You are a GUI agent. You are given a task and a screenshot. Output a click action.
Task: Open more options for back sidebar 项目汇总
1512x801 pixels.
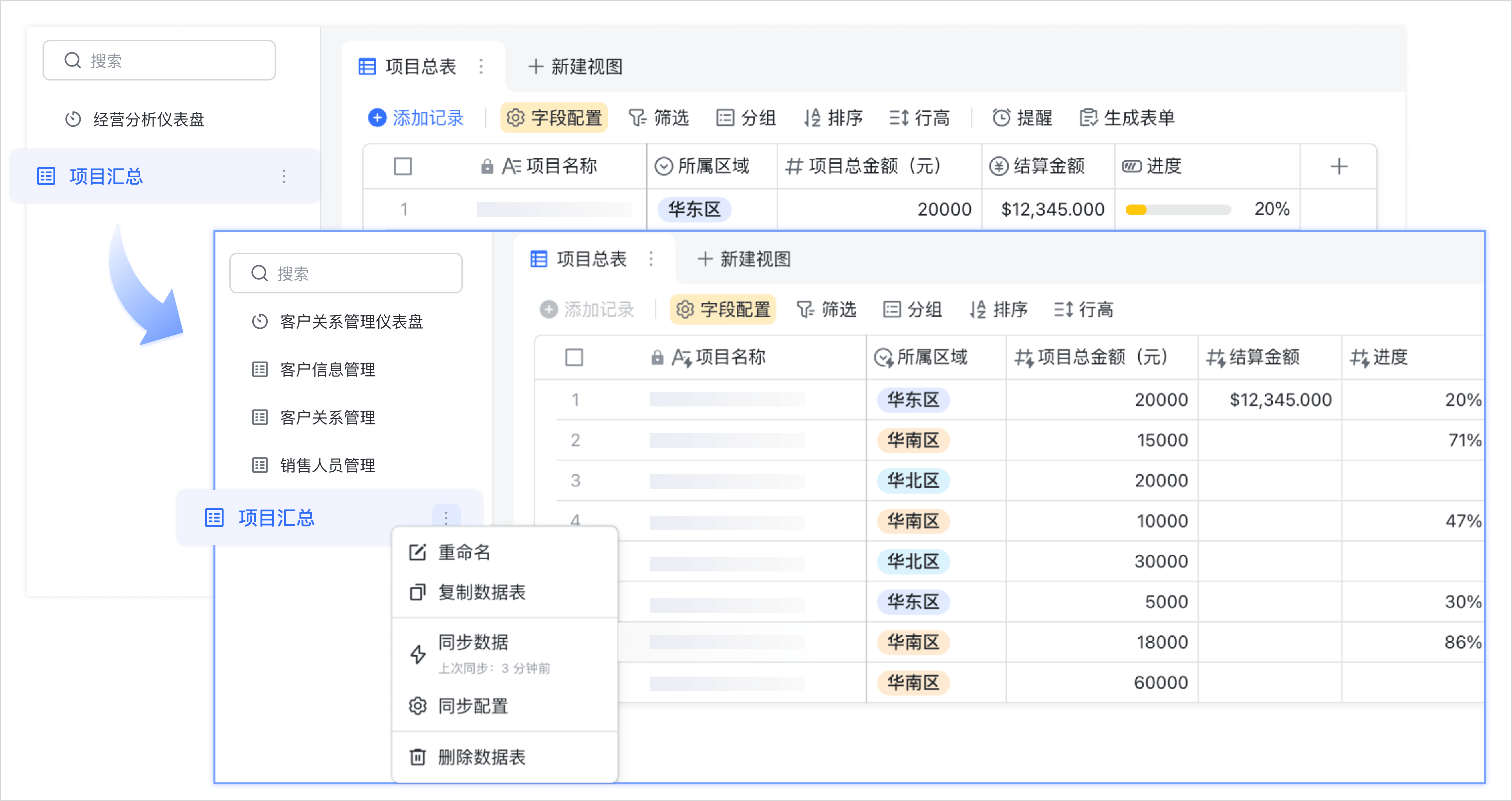coord(284,176)
